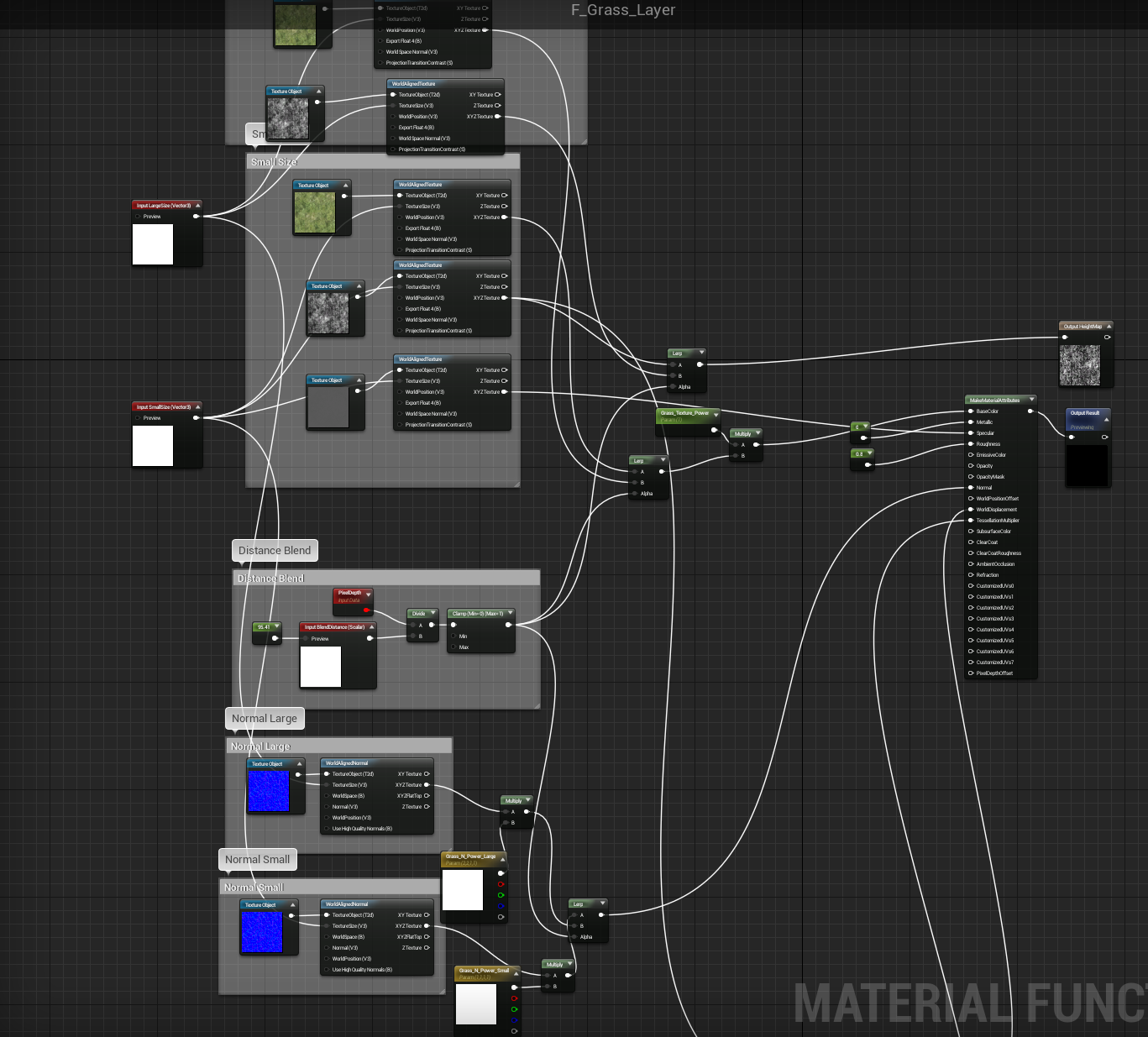Click the CustomizedUVs0 input pin
Screen dimensions: 1148x1037
[x=971, y=586]
